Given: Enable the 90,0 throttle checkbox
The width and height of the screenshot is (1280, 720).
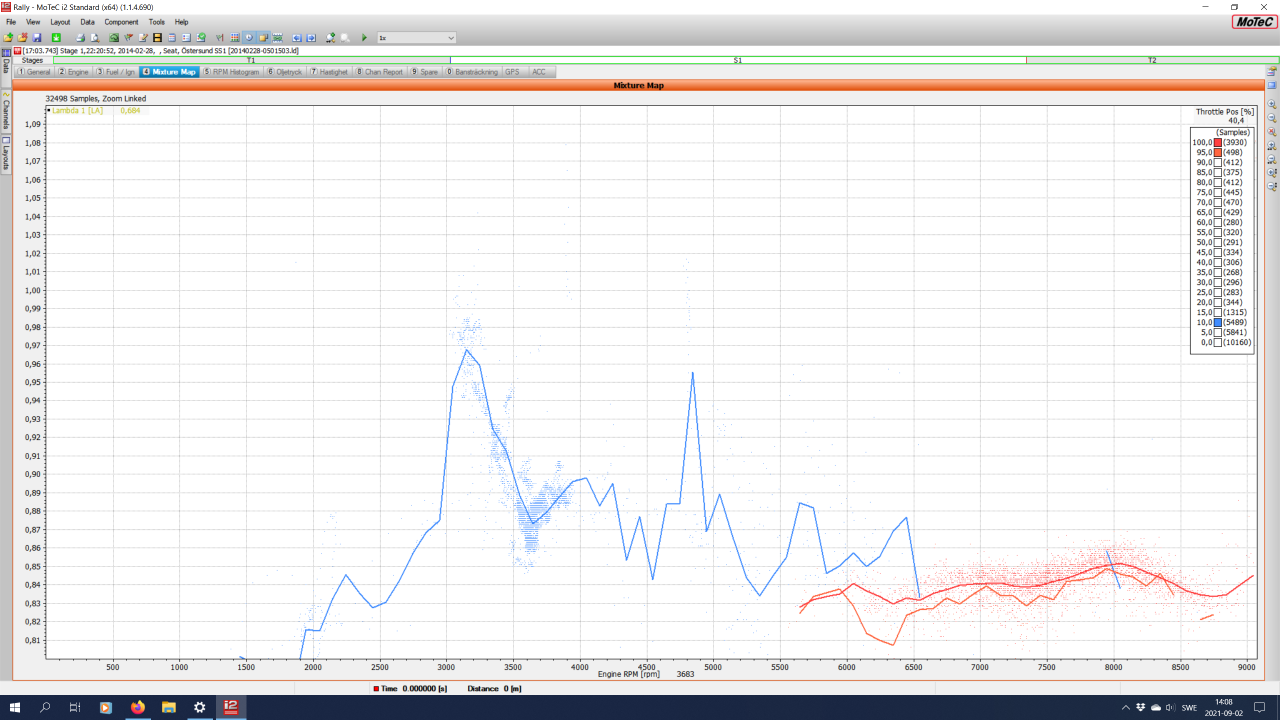Looking at the screenshot, I should 1217,162.
